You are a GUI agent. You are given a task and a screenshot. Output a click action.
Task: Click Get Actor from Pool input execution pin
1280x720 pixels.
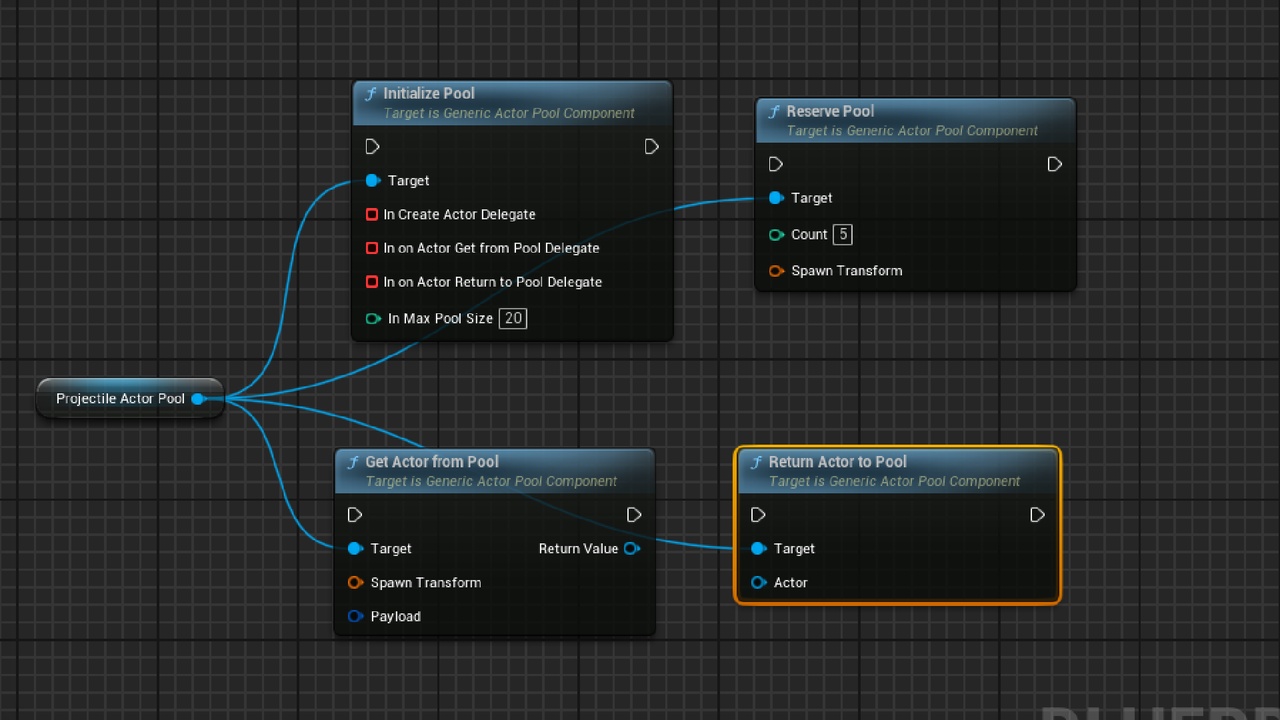355,515
